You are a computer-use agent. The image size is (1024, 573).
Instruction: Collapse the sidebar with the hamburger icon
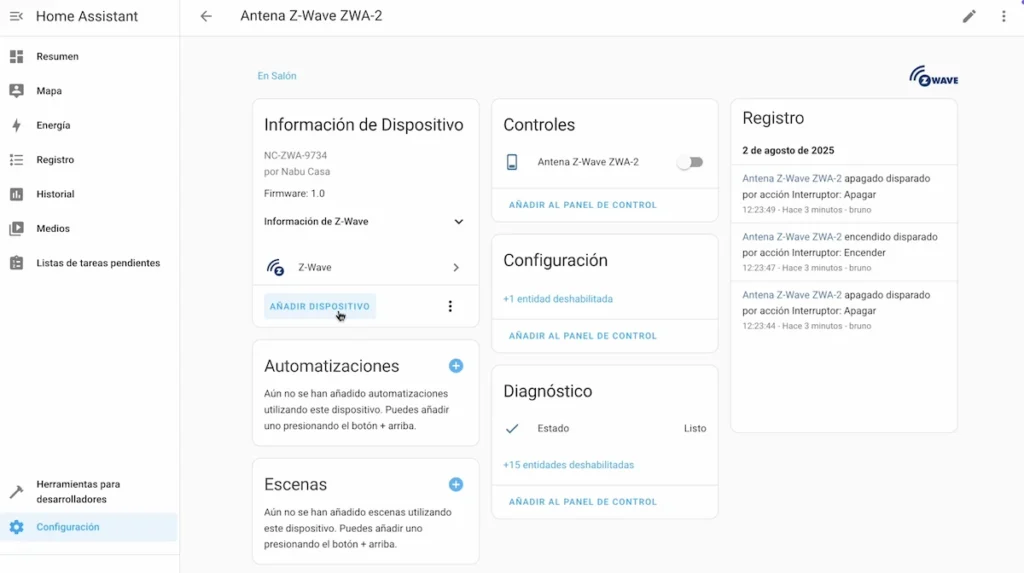point(16,16)
